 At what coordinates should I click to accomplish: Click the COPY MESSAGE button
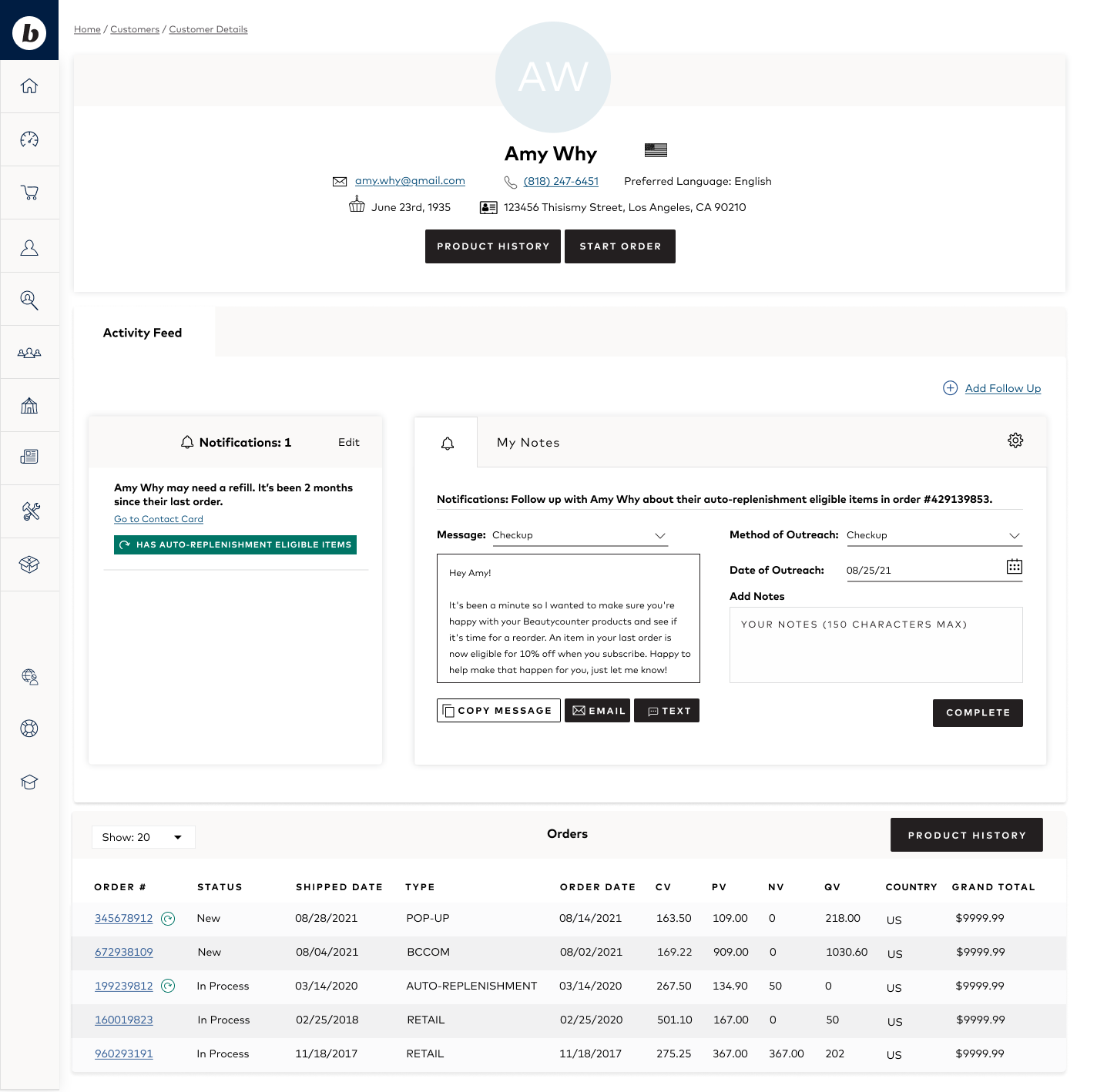(x=498, y=711)
